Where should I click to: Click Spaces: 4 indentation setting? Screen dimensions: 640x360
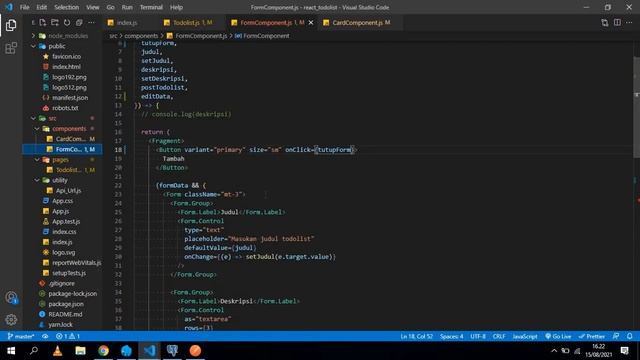[451, 336]
